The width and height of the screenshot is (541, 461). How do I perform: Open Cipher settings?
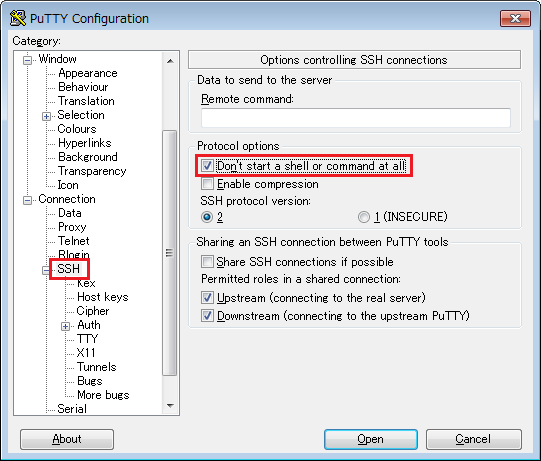tap(92, 311)
